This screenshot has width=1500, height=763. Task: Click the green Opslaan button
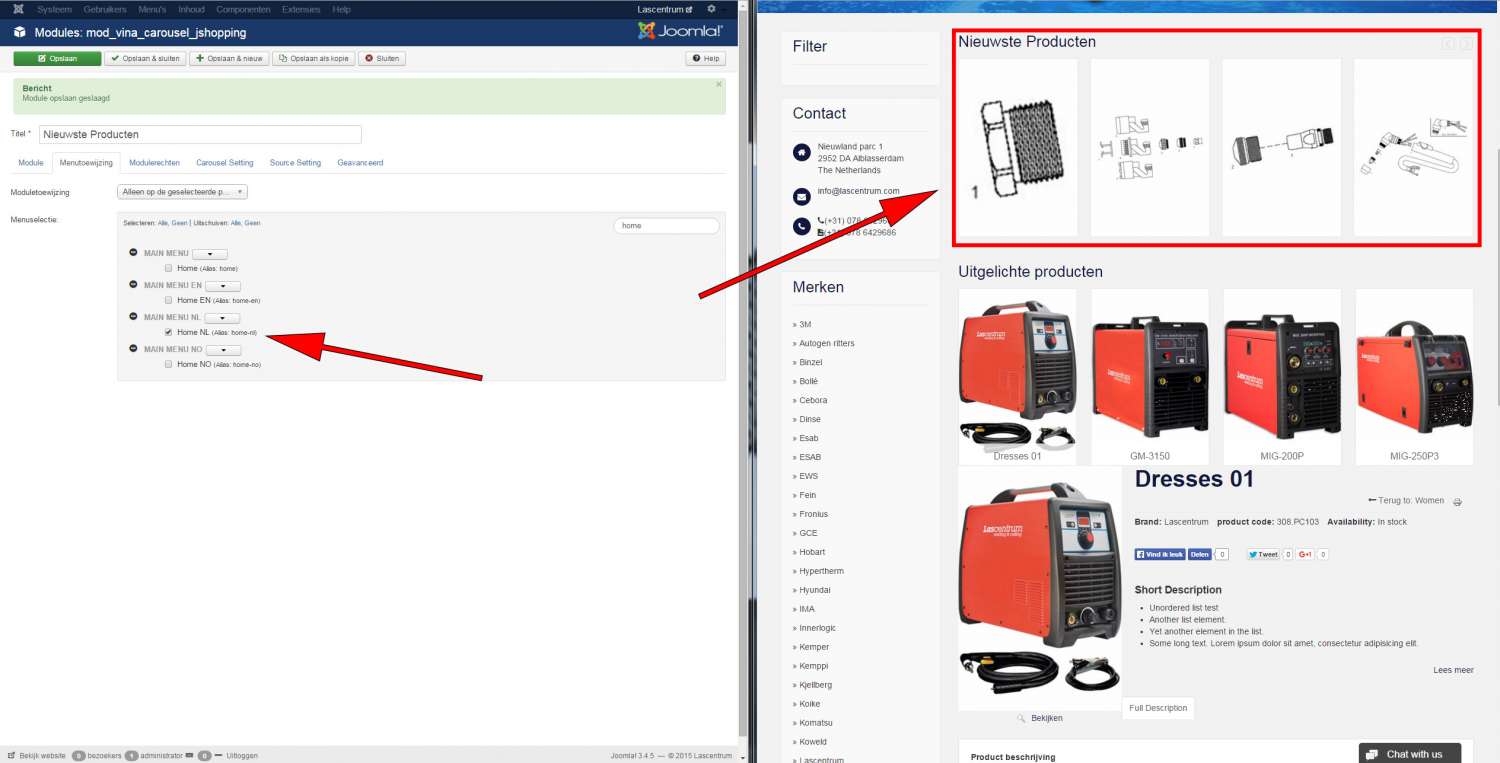pyautogui.click(x=57, y=59)
